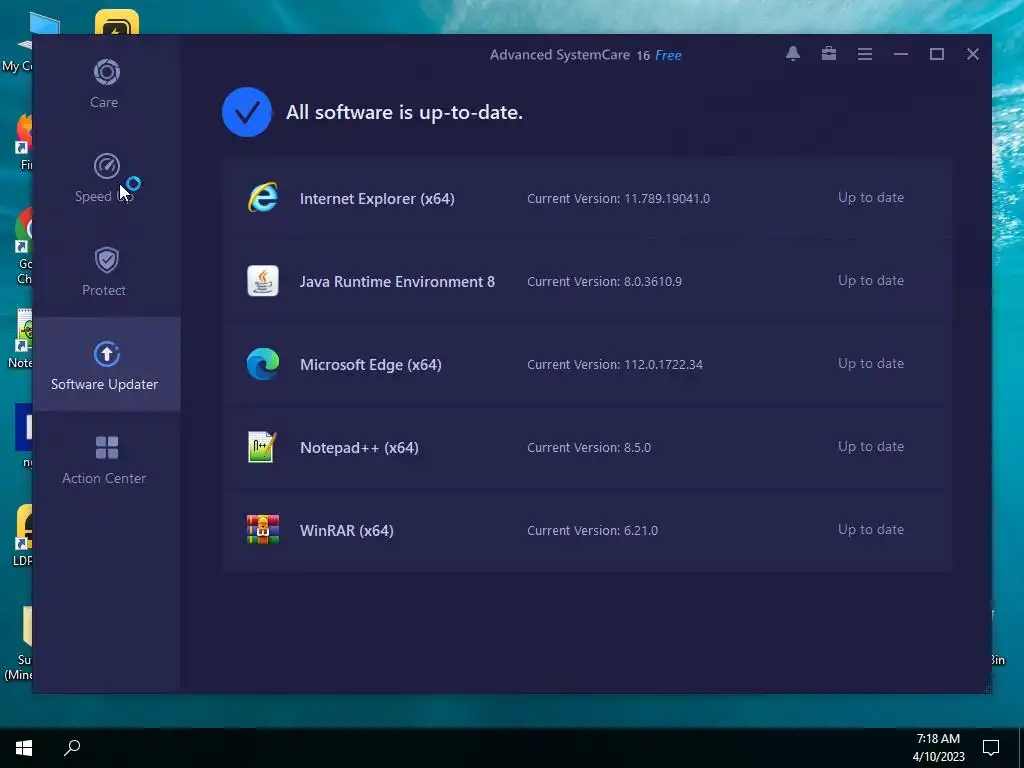Maximize the Advanced SystemCare window
Viewport: 1024px width, 768px height.
(936, 54)
